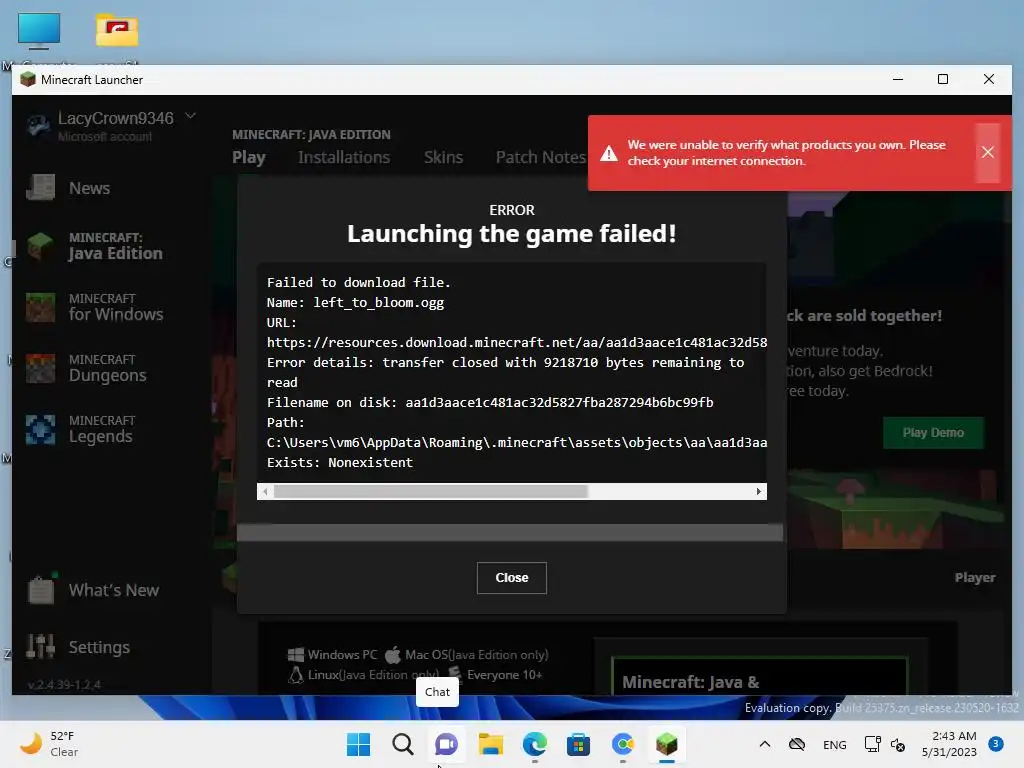Switch to the Installations tab
Image resolution: width=1024 pixels, height=768 pixels.
pos(344,157)
